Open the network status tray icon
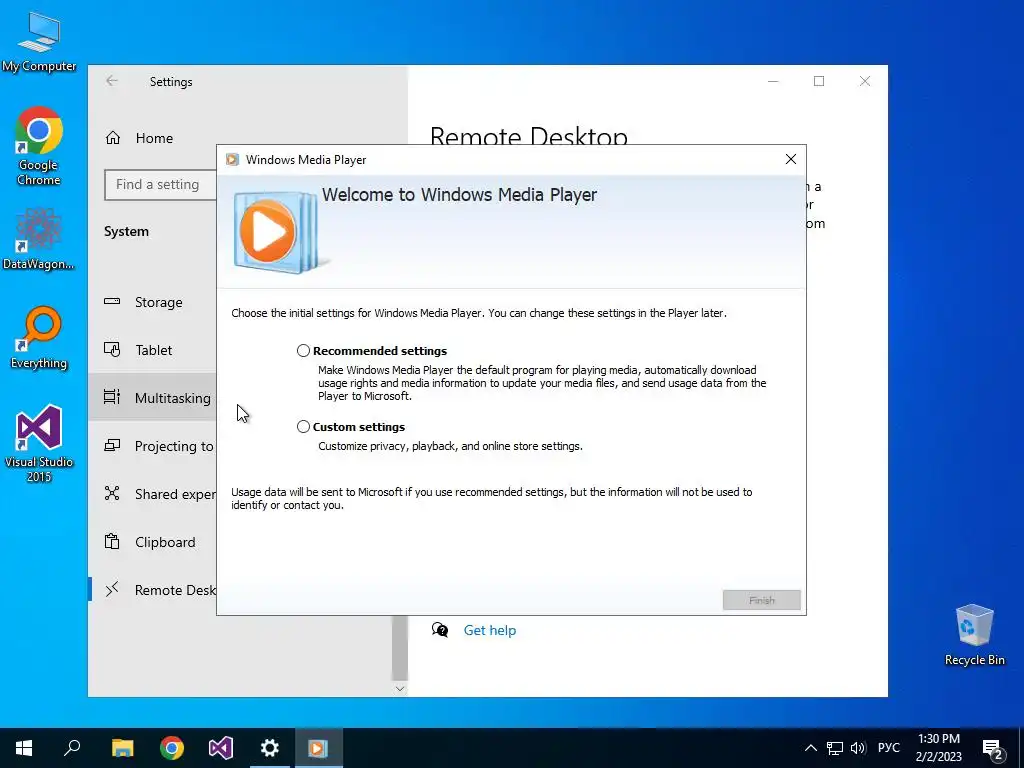This screenshot has width=1024, height=768. (835, 748)
